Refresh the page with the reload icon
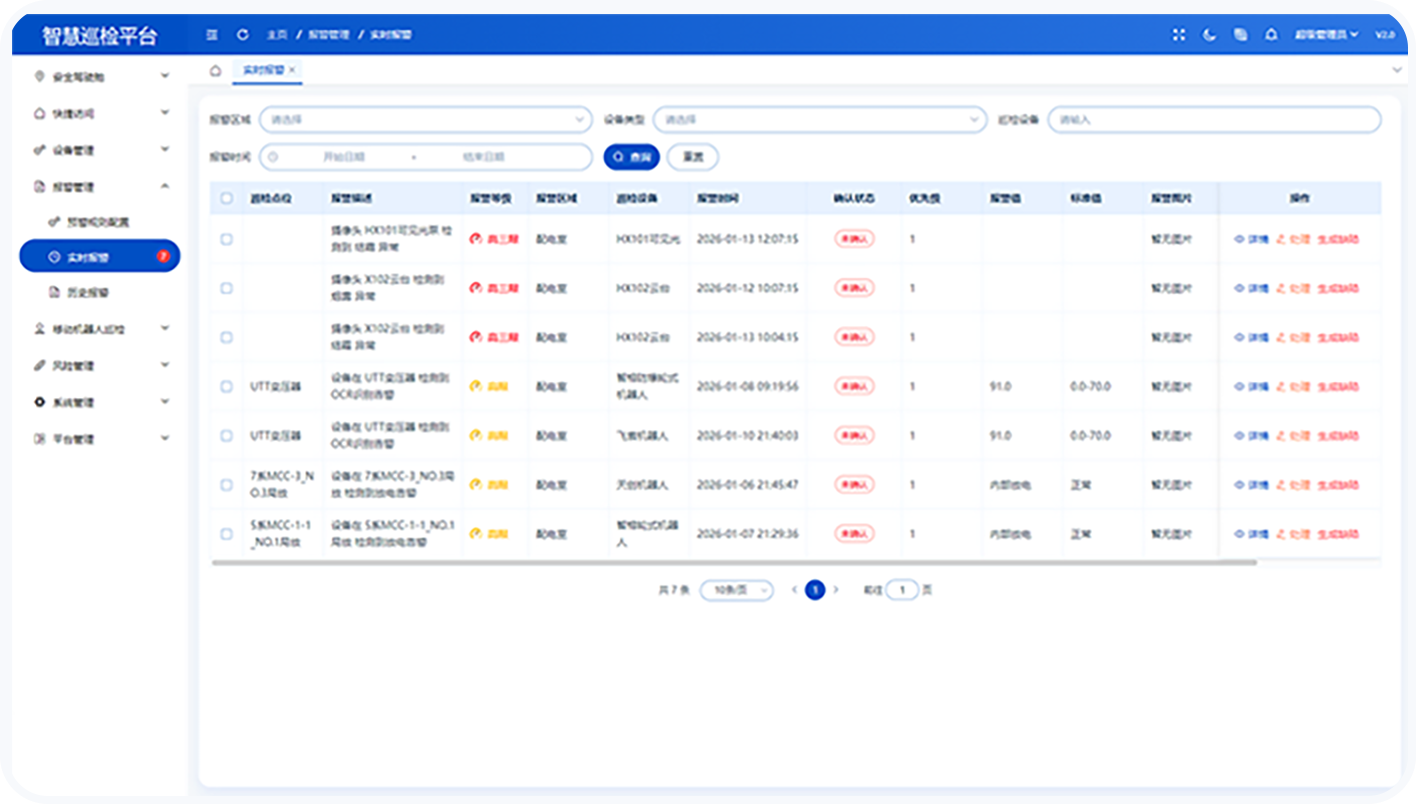The image size is (1416, 804). point(242,34)
